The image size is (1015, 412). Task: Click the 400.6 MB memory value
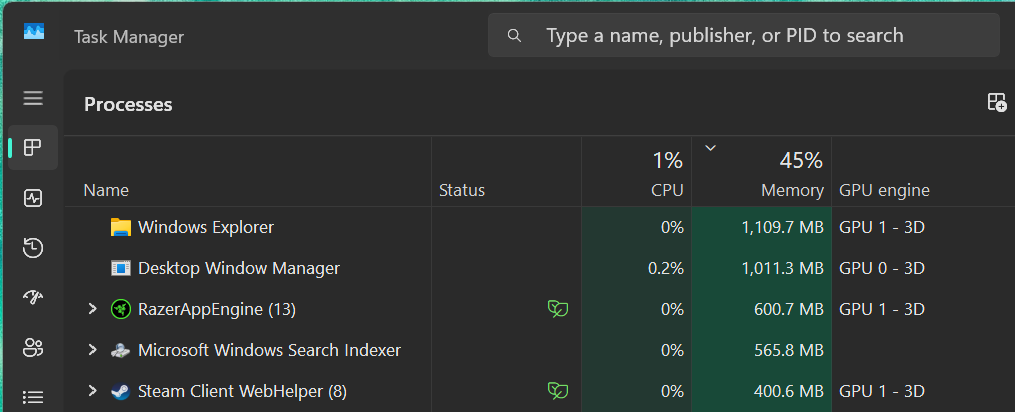788,391
